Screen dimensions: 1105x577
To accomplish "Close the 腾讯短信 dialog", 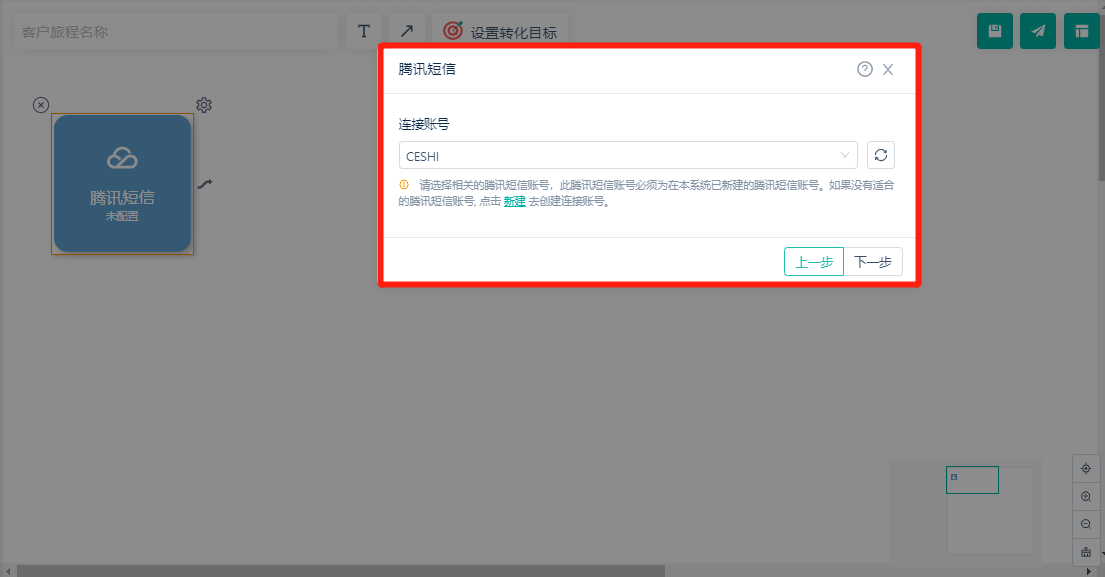I will (888, 69).
